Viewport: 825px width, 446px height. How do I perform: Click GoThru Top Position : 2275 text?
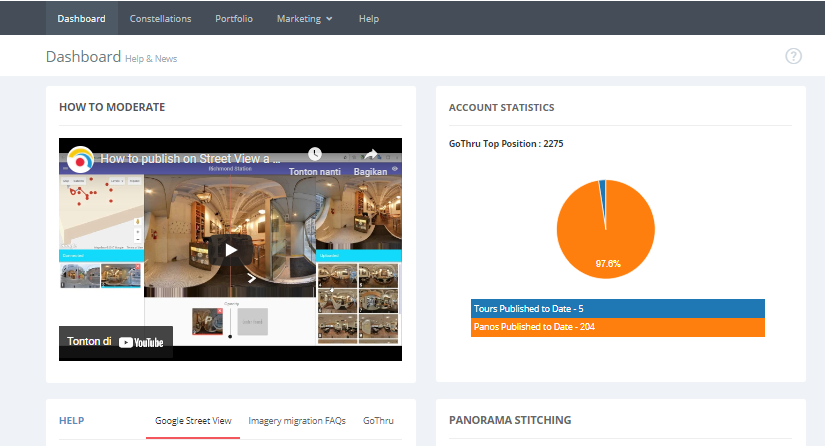[506, 144]
